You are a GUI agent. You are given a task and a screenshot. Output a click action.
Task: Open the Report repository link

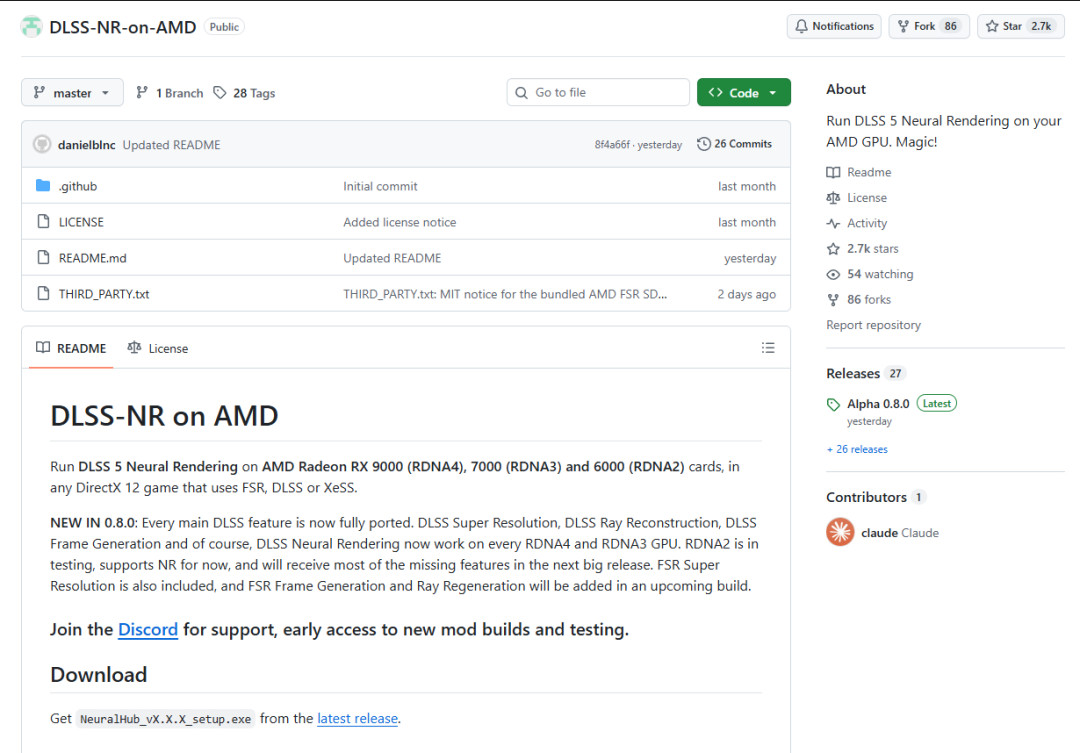873,325
